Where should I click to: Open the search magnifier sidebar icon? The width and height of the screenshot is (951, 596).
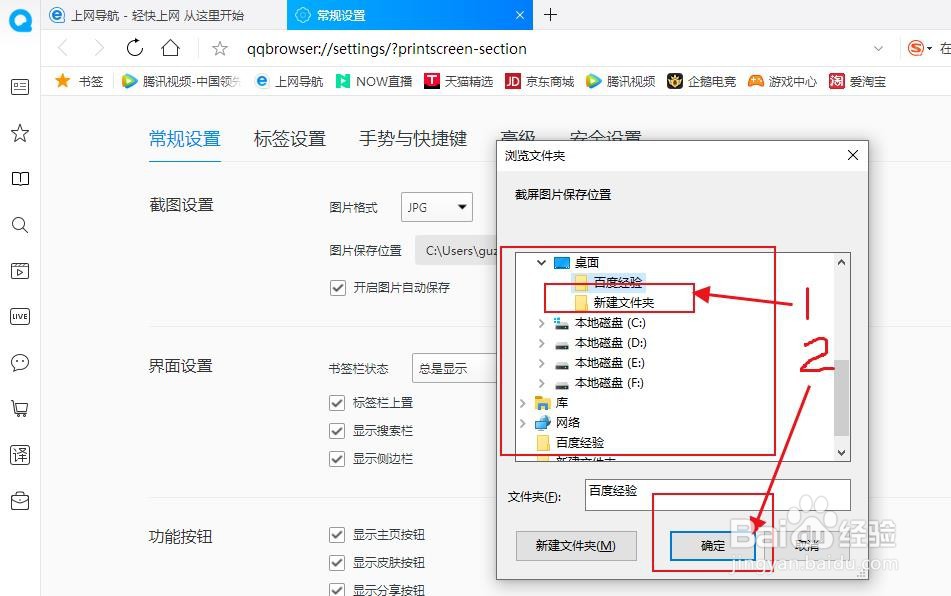click(20, 225)
